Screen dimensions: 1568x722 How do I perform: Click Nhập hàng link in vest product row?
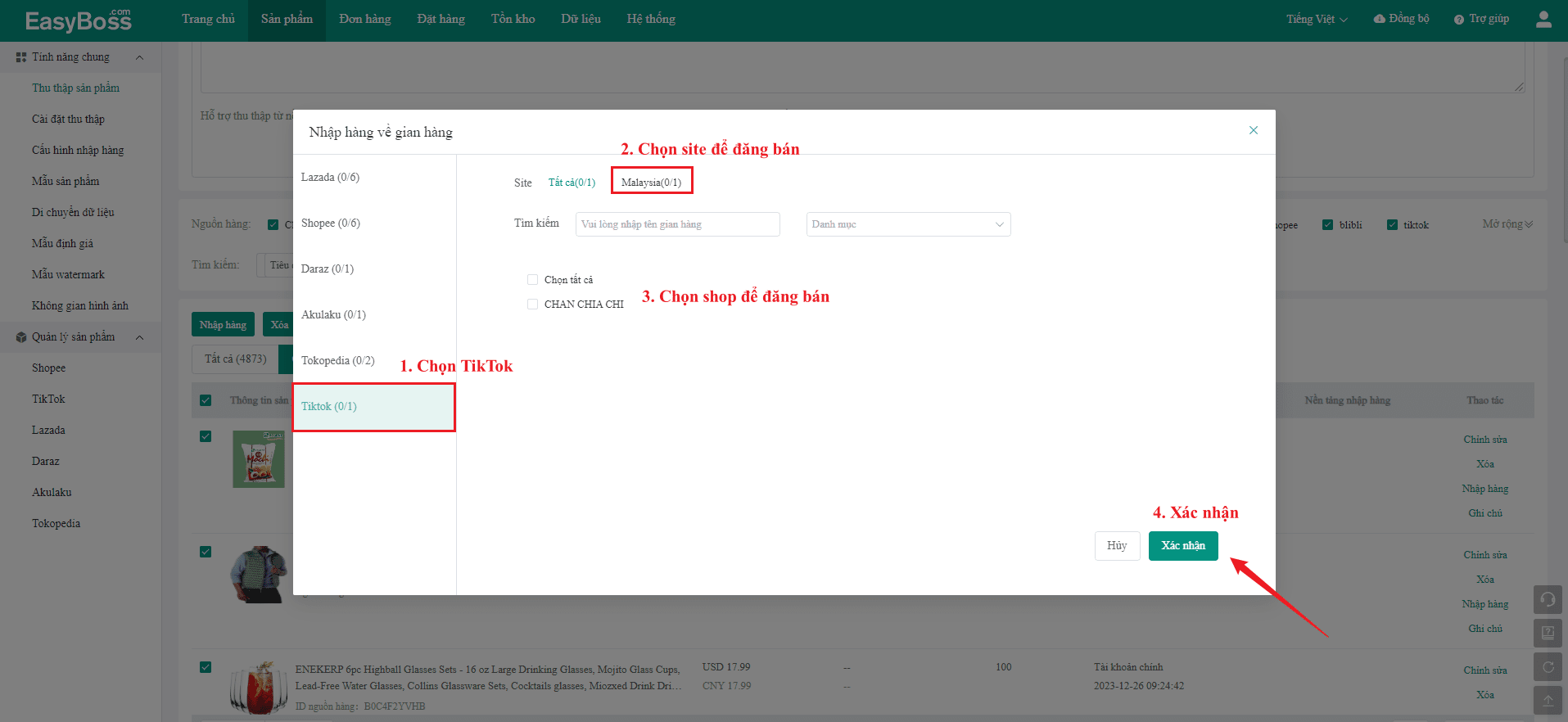[x=1485, y=604]
